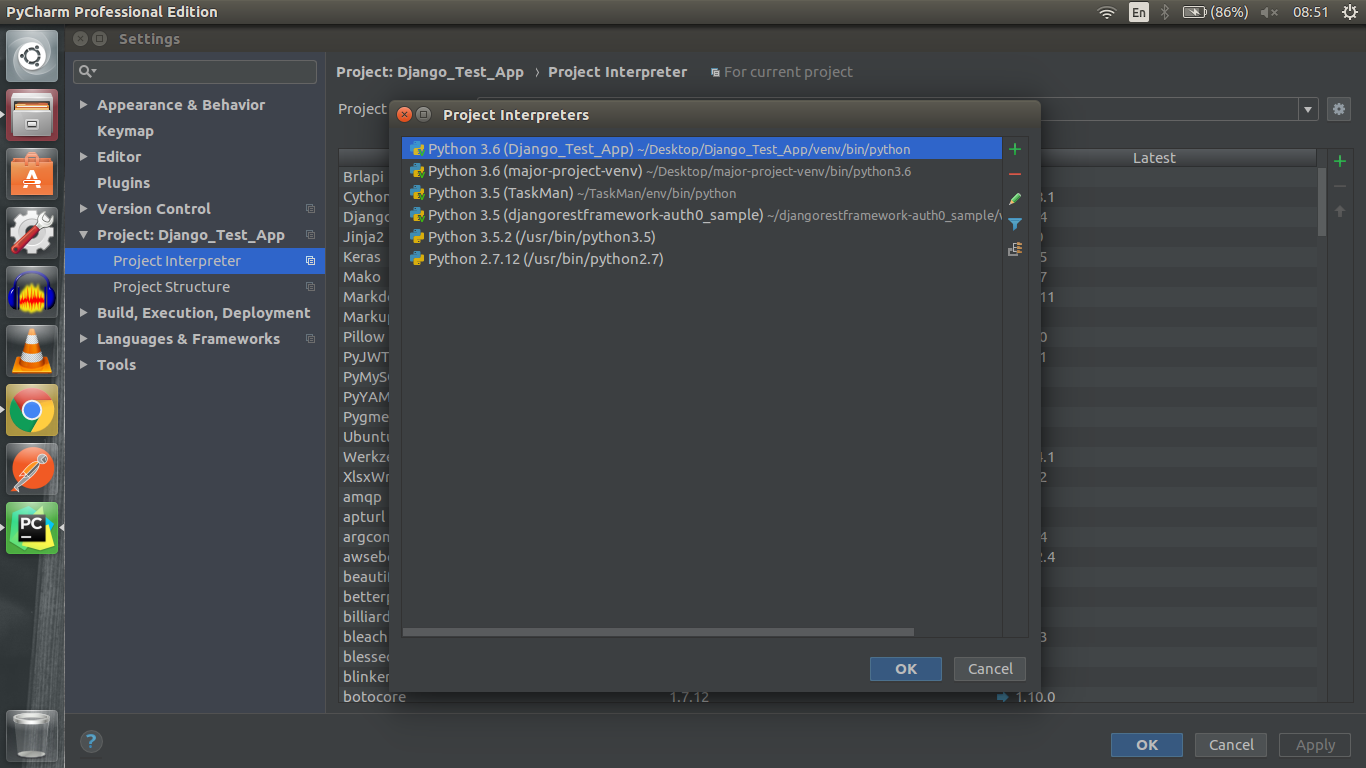Click Apply in Settings window
1366x768 pixels.
tap(1315, 745)
